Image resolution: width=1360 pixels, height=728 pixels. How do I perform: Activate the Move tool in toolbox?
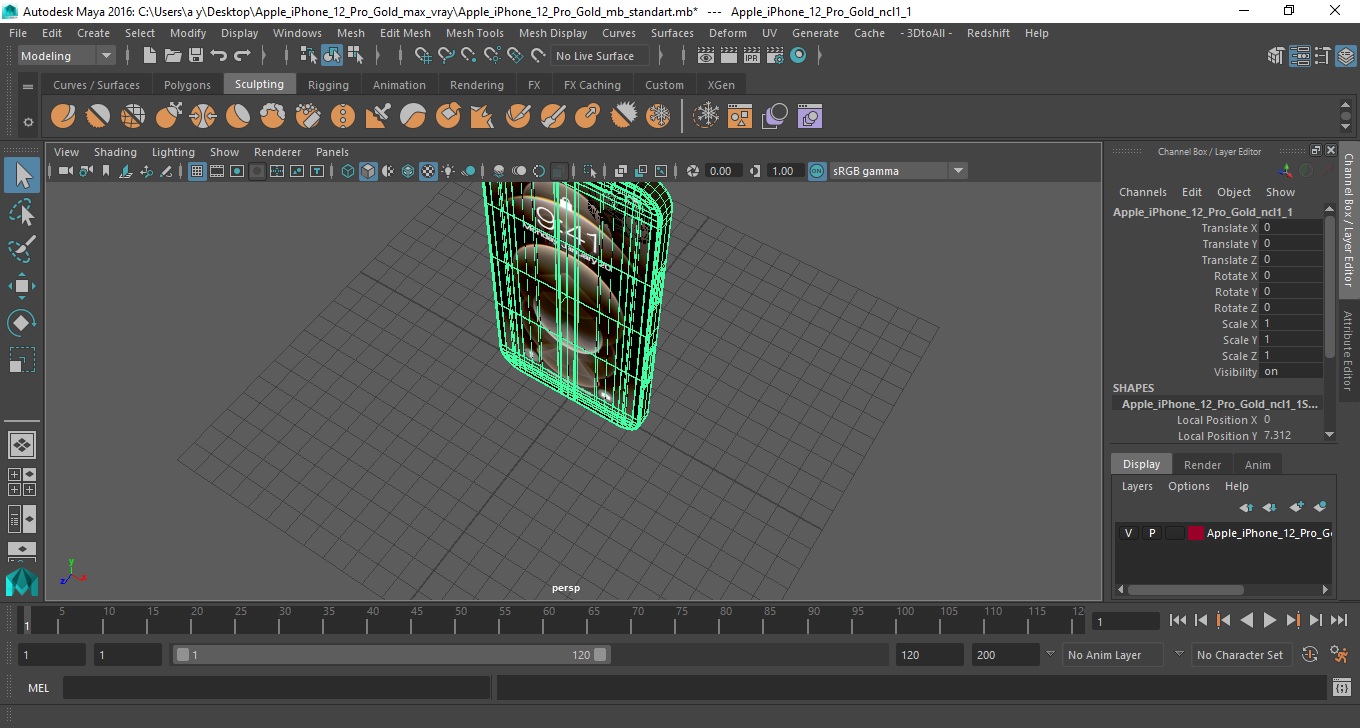pos(22,286)
